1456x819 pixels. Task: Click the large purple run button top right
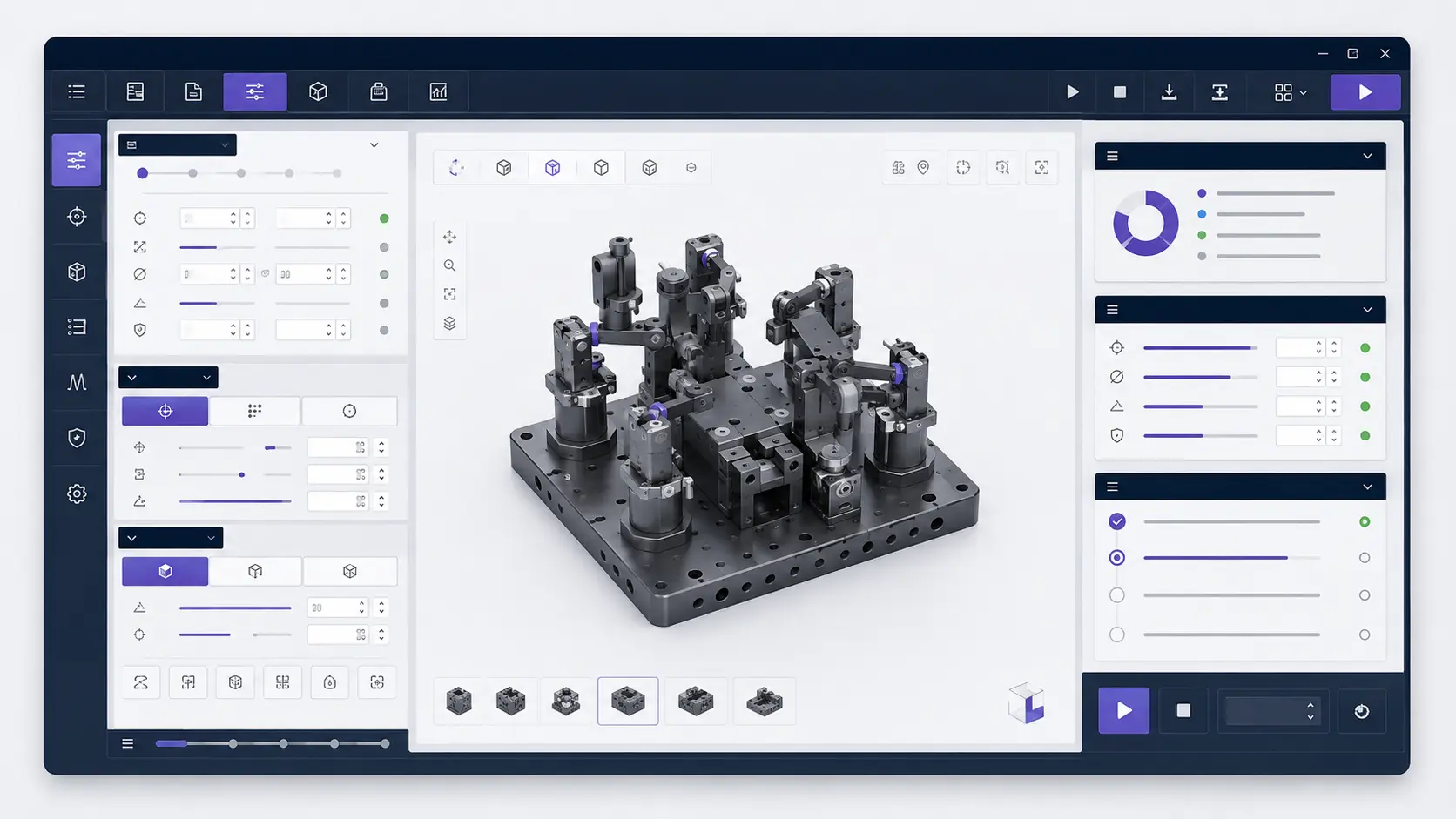coord(1365,92)
